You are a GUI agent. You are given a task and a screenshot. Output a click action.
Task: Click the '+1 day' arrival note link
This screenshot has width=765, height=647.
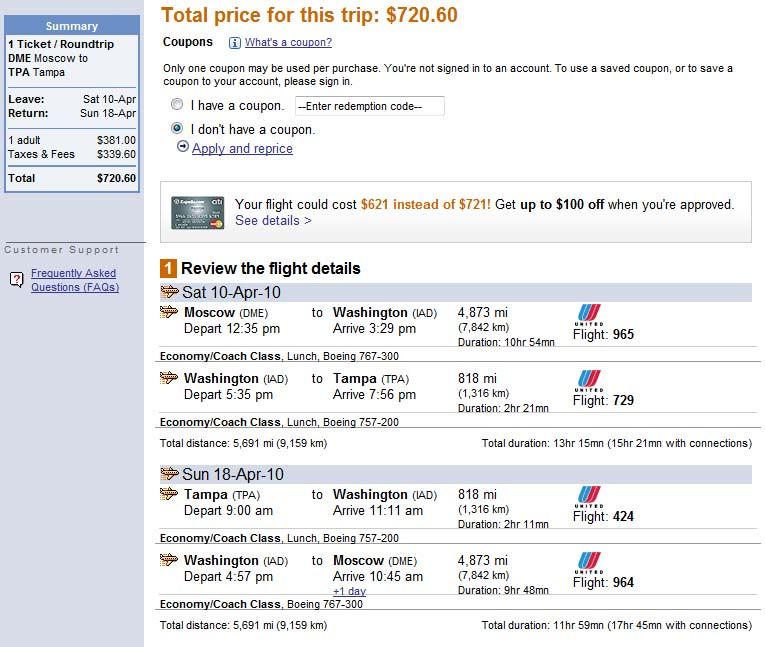349,591
